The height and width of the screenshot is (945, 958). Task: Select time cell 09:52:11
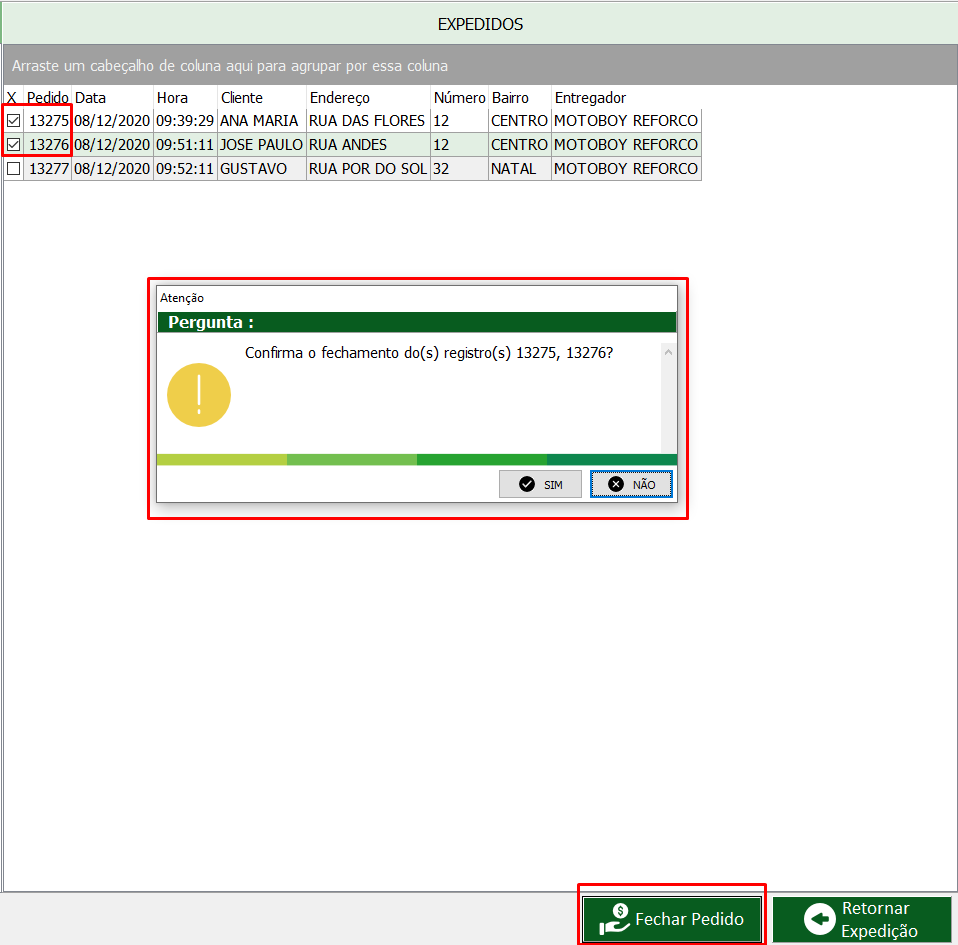[x=185, y=169]
